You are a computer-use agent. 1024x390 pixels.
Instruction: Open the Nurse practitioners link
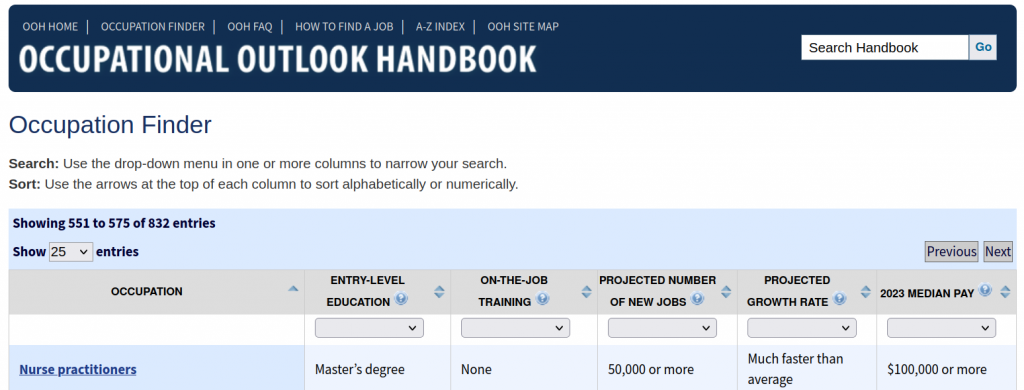coord(78,370)
